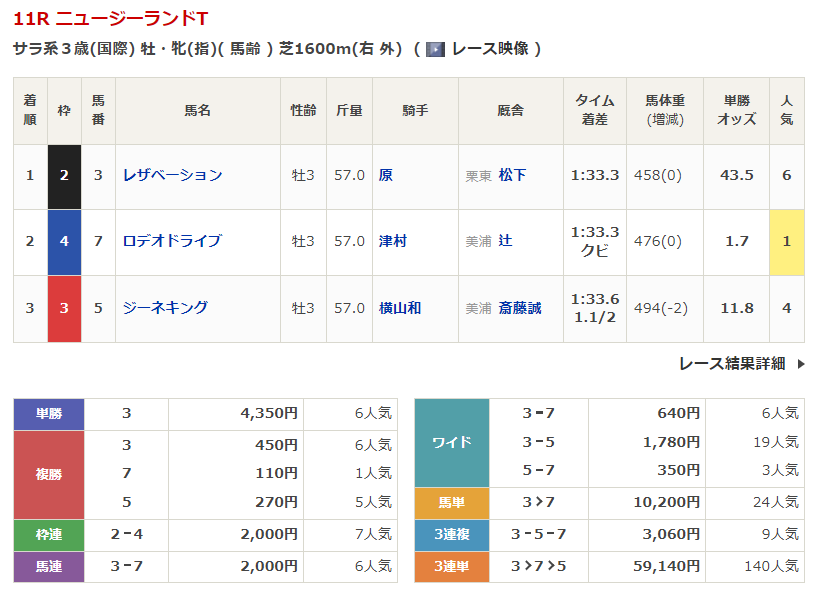Open trainer 斎藤誠 profile
The width and height of the screenshot is (822, 593).
(519, 308)
